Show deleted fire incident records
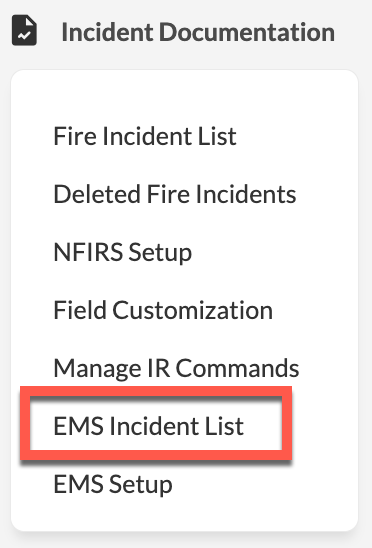Image resolution: width=372 pixels, height=548 pixels. click(175, 194)
